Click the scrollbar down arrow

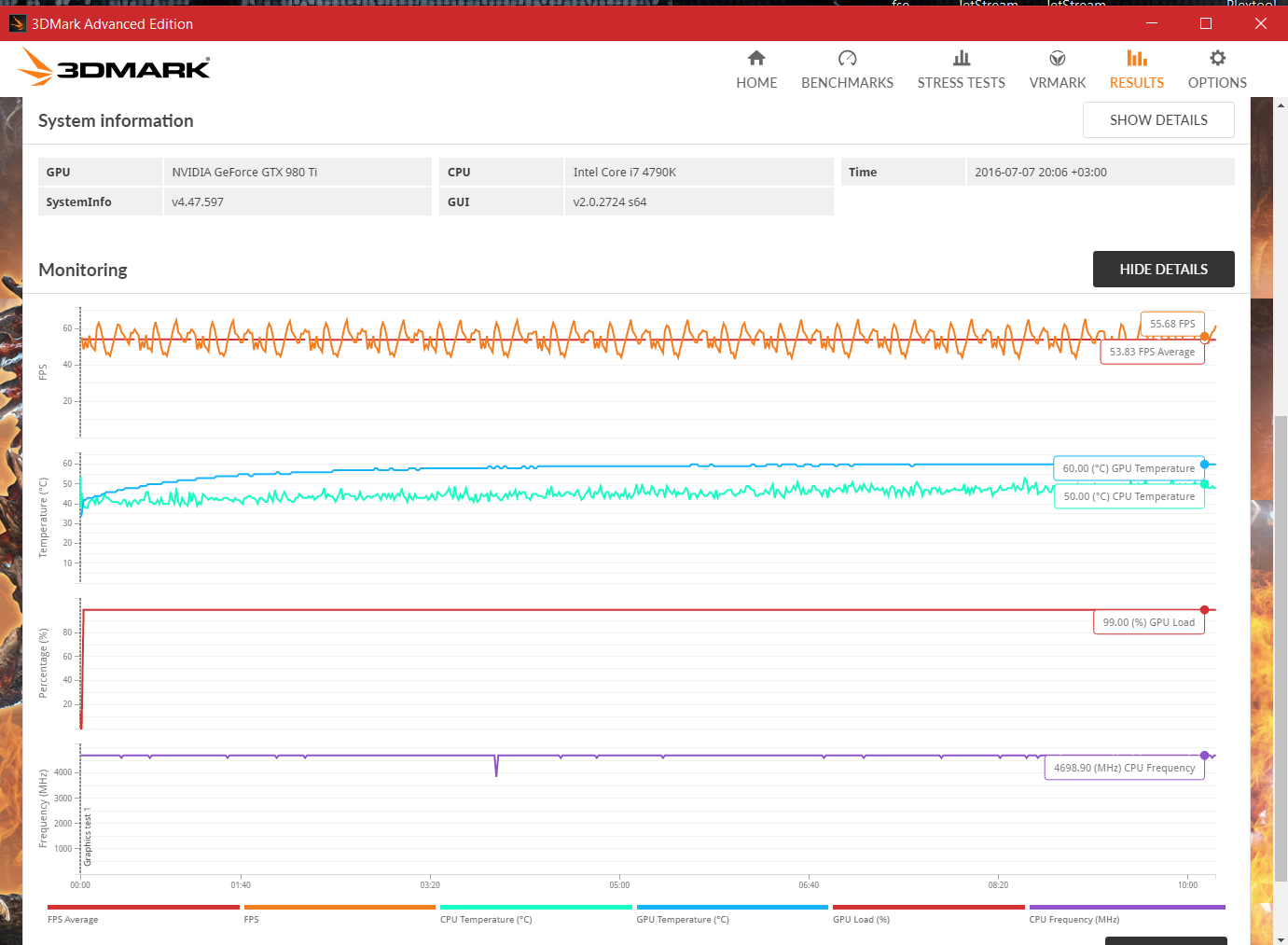(x=1281, y=938)
